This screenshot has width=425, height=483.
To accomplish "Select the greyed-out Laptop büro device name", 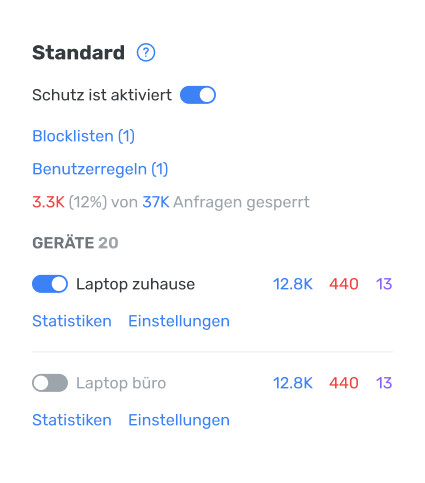I will point(121,383).
